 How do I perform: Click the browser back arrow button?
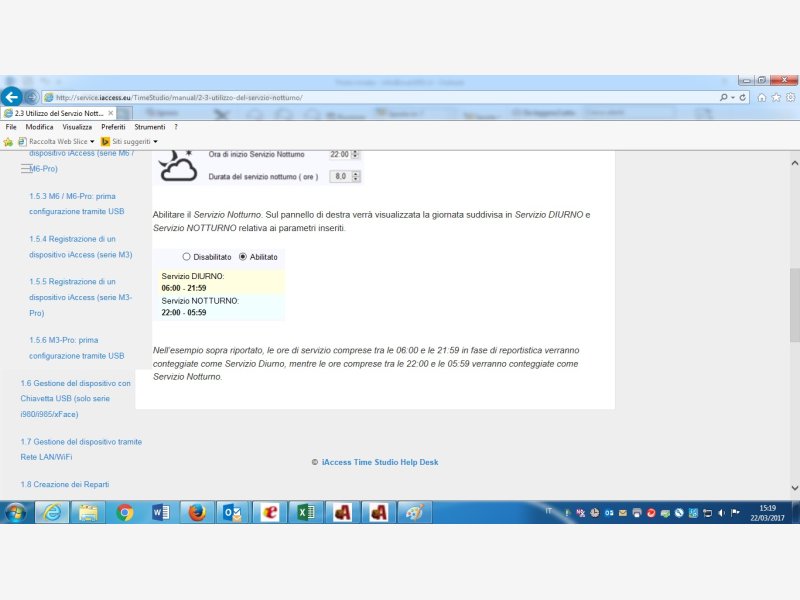(12, 97)
